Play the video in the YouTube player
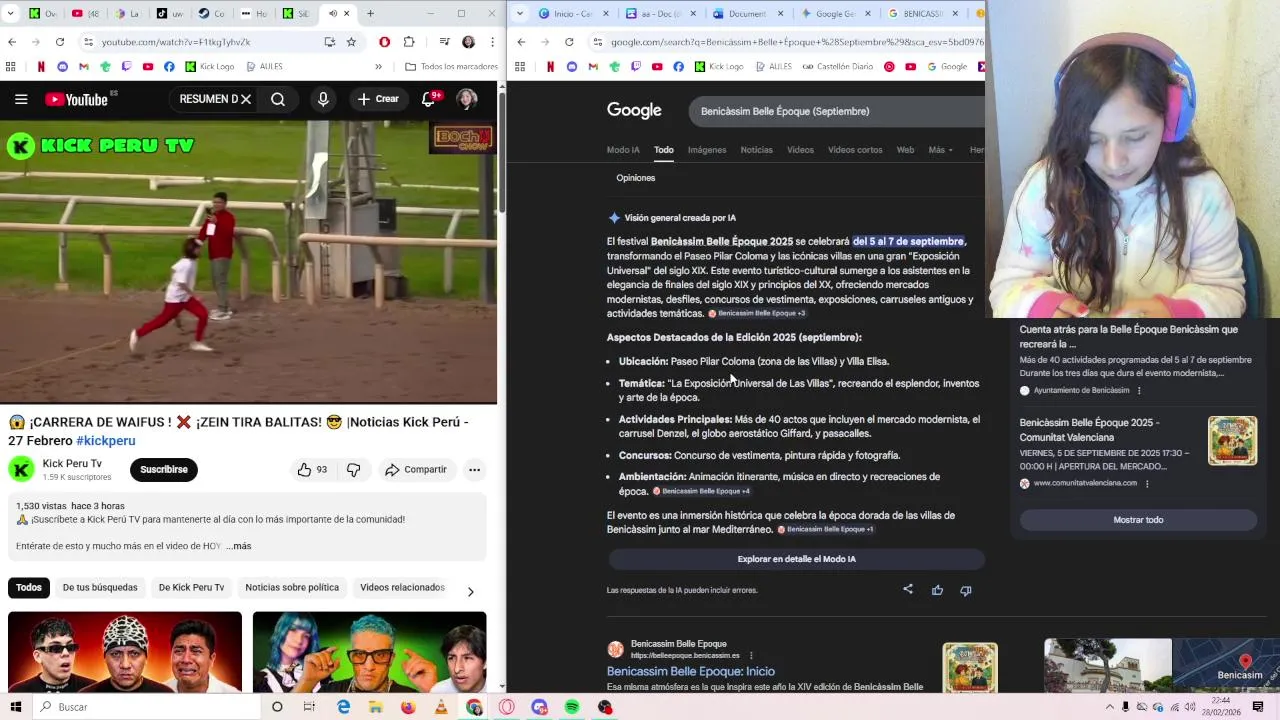 tap(248, 262)
